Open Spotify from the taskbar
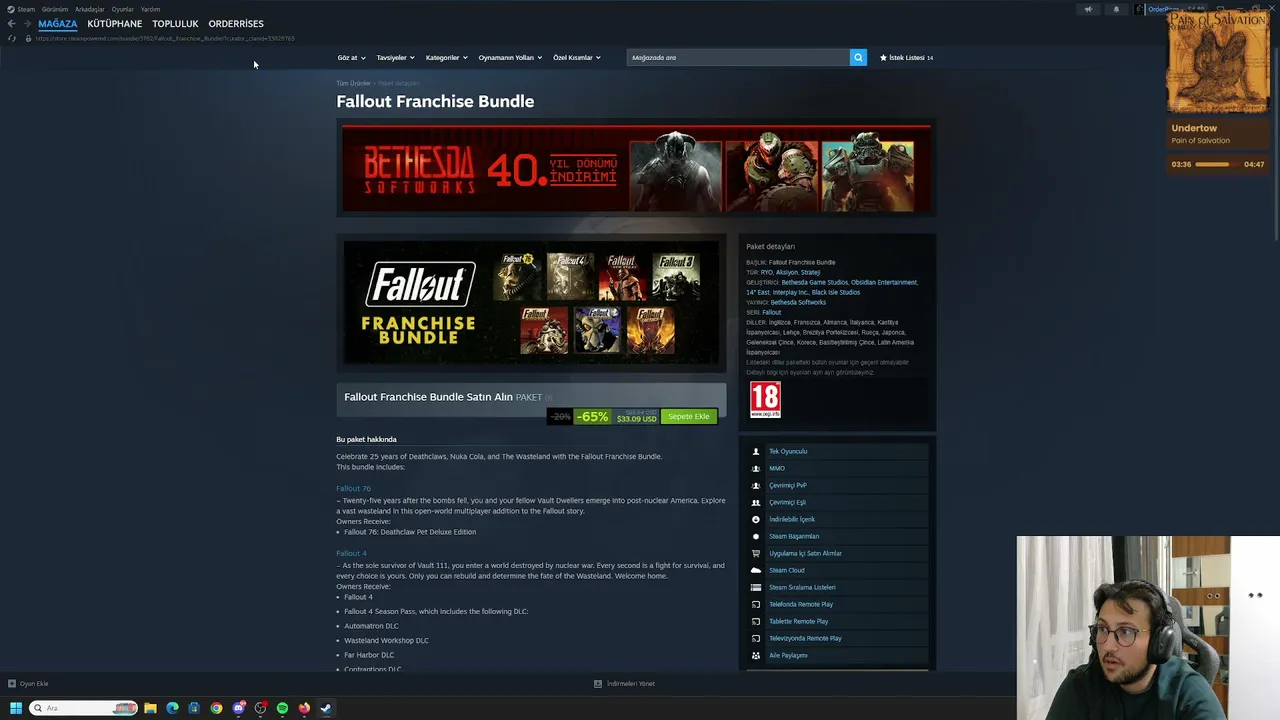This screenshot has width=1280, height=720. click(x=282, y=708)
